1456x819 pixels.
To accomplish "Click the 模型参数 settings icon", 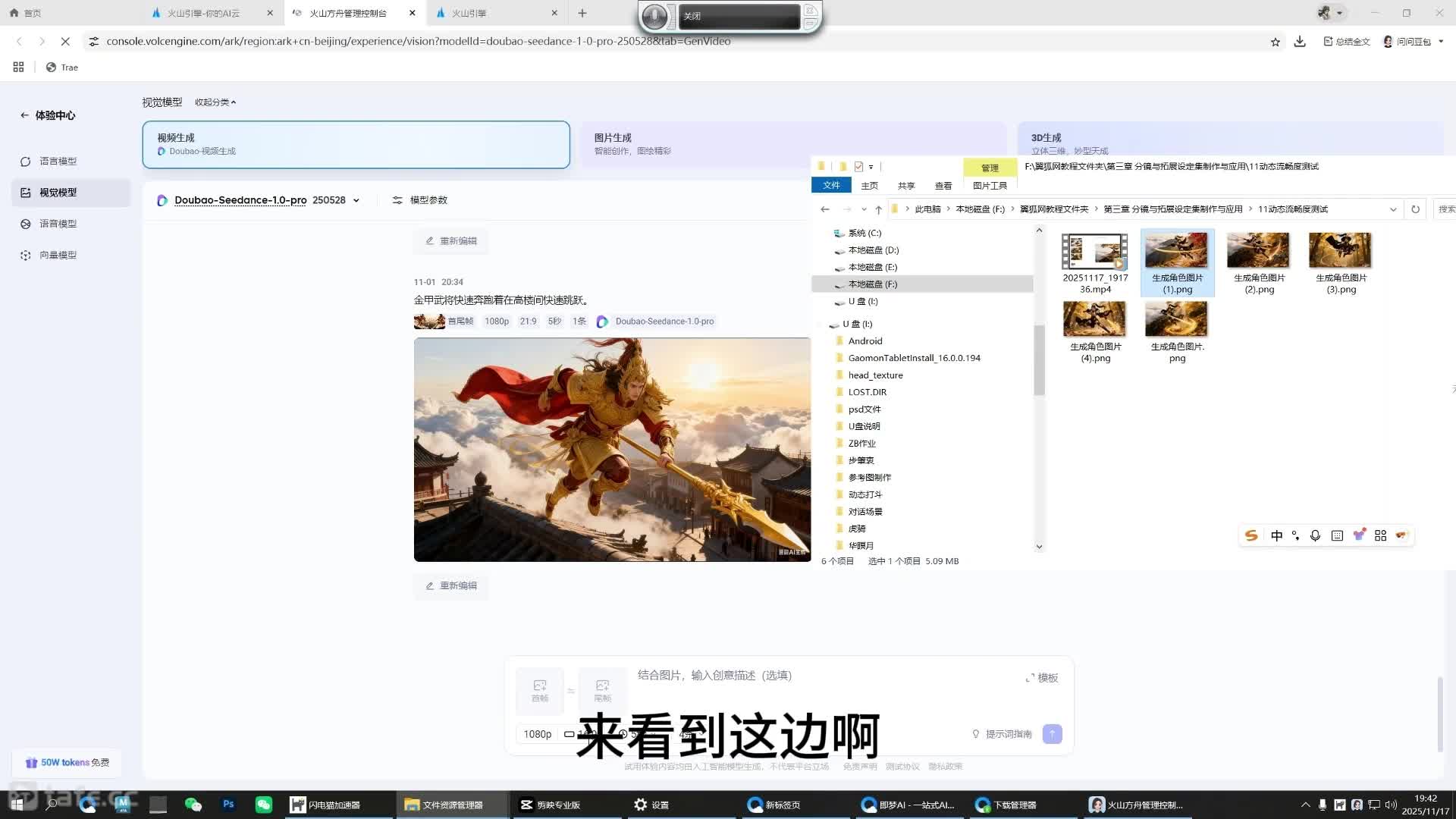I will (x=397, y=200).
